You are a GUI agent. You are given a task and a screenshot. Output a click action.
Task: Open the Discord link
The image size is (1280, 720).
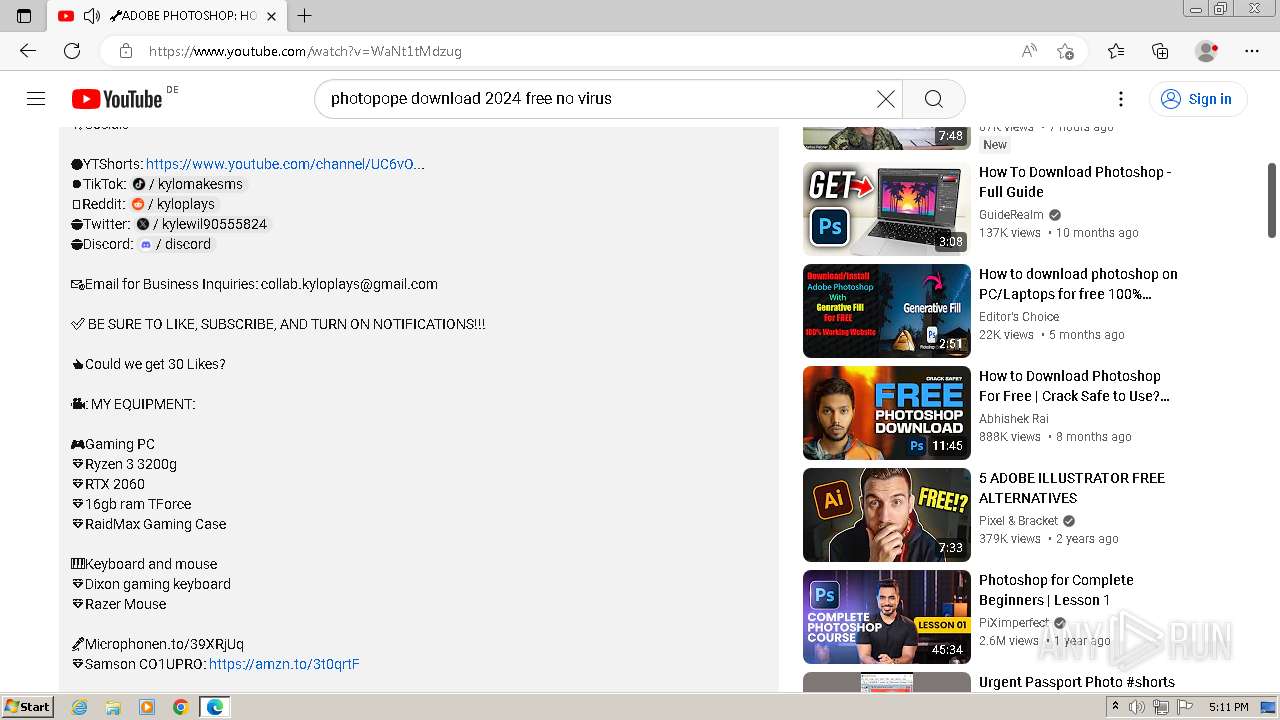pos(175,244)
